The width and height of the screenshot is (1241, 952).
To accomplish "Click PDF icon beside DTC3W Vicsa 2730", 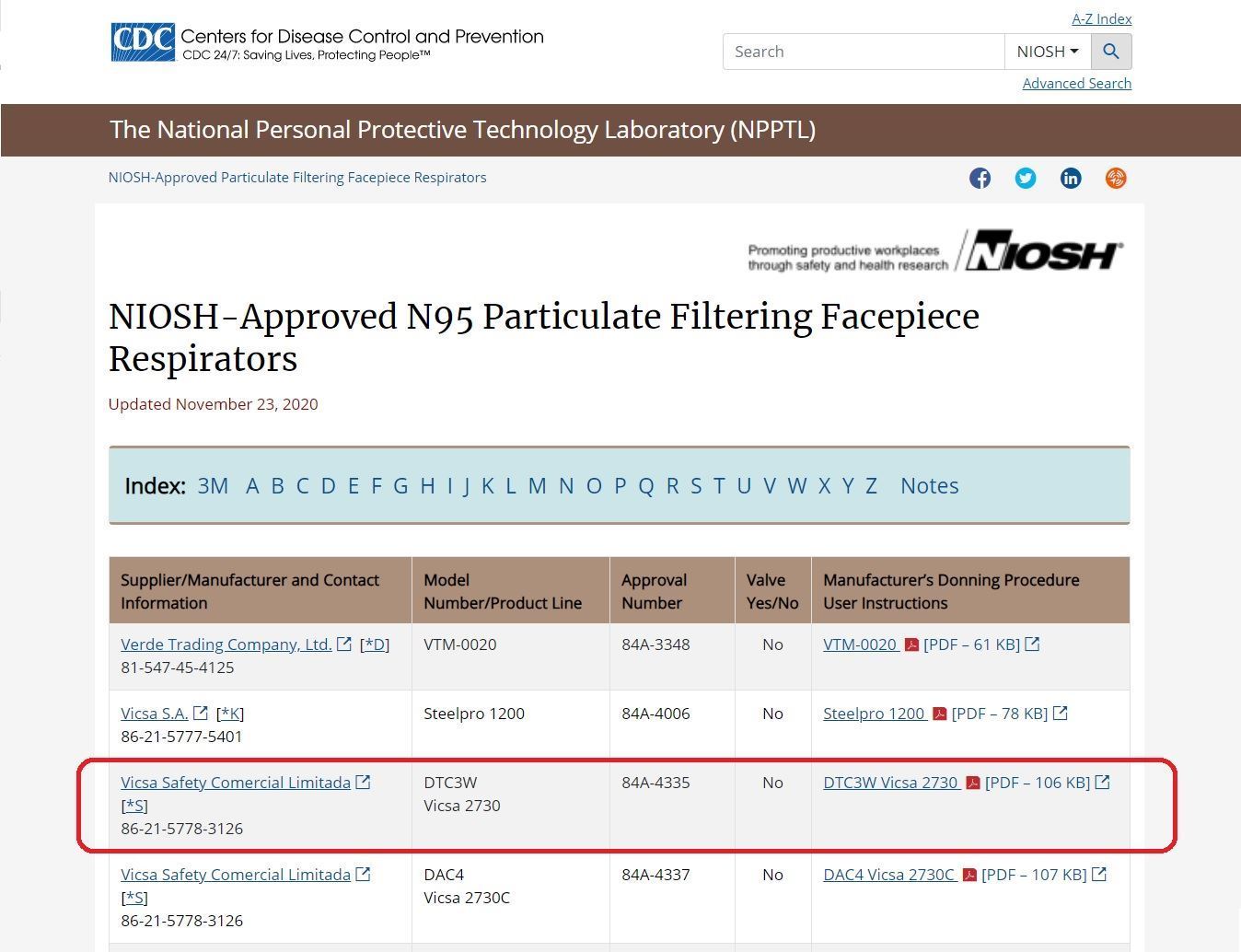I will click(973, 783).
